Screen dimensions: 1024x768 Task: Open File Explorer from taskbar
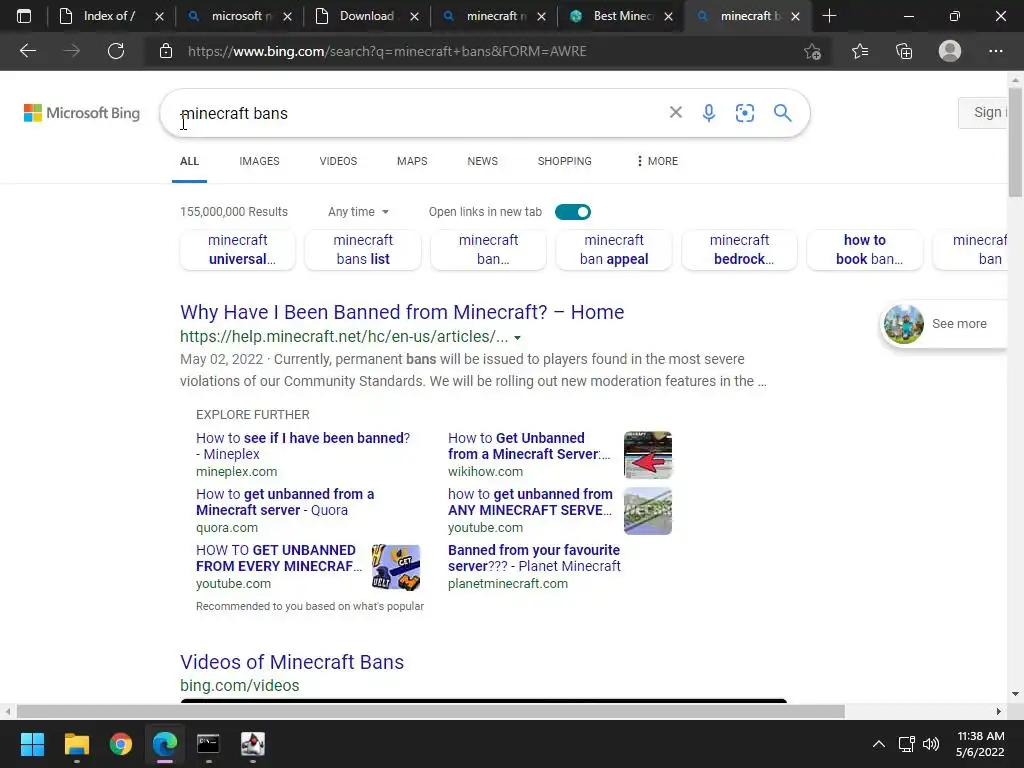coord(76,744)
